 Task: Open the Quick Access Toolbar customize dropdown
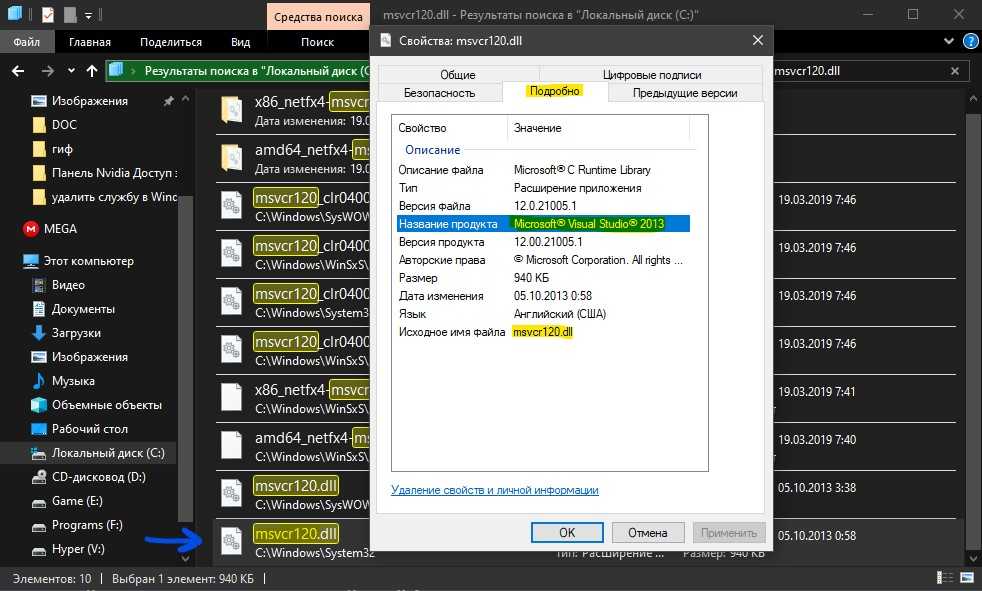[x=88, y=15]
